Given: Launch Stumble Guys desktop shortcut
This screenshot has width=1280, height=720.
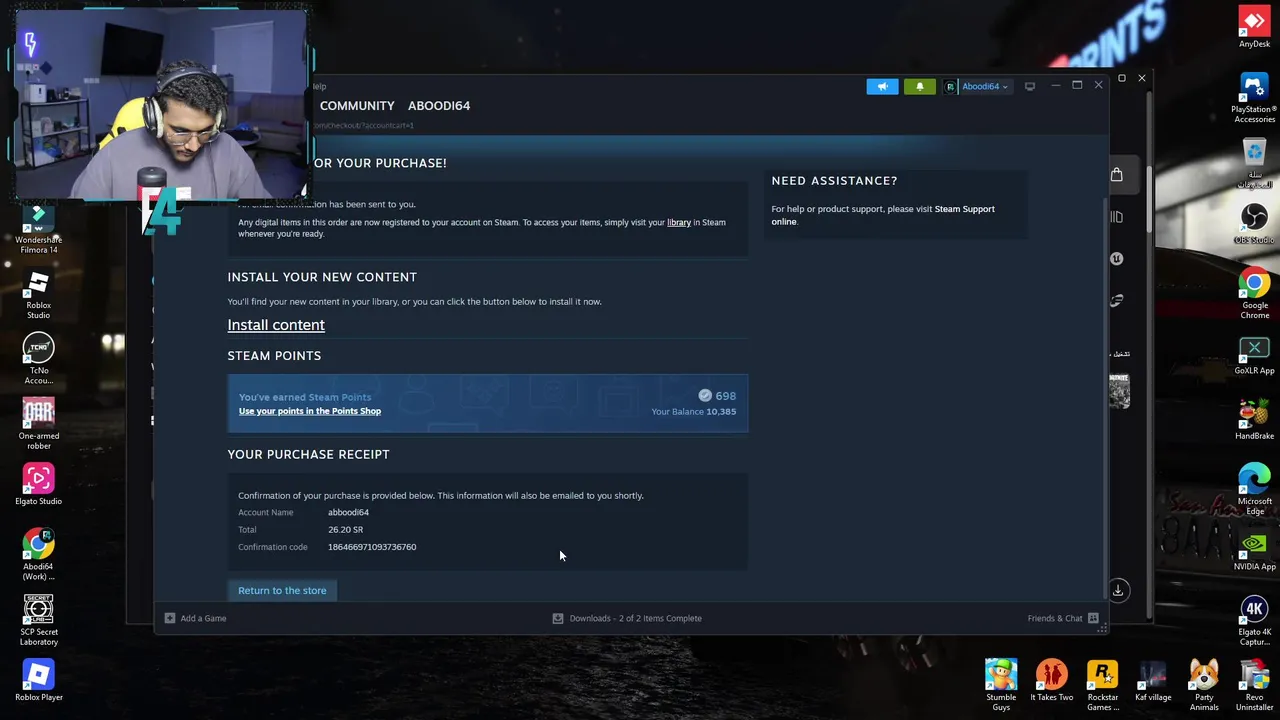Looking at the screenshot, I should [1001, 685].
